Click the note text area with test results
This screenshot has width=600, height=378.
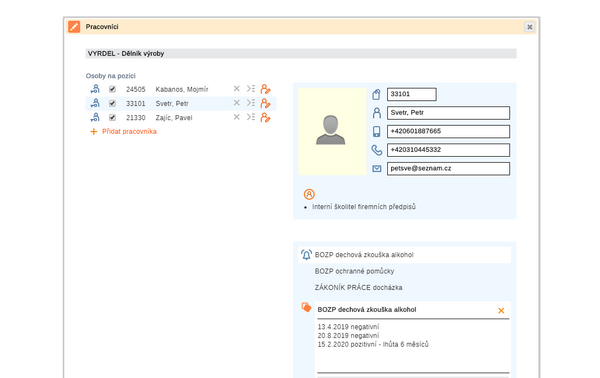click(x=413, y=345)
